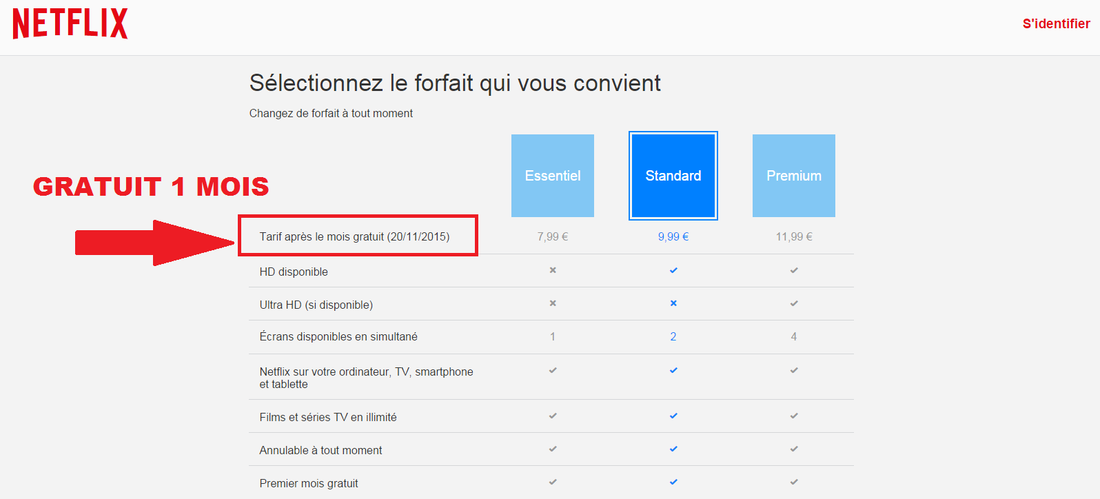
Task: Click the HD disponible checkmark under Premium
Action: [793, 270]
